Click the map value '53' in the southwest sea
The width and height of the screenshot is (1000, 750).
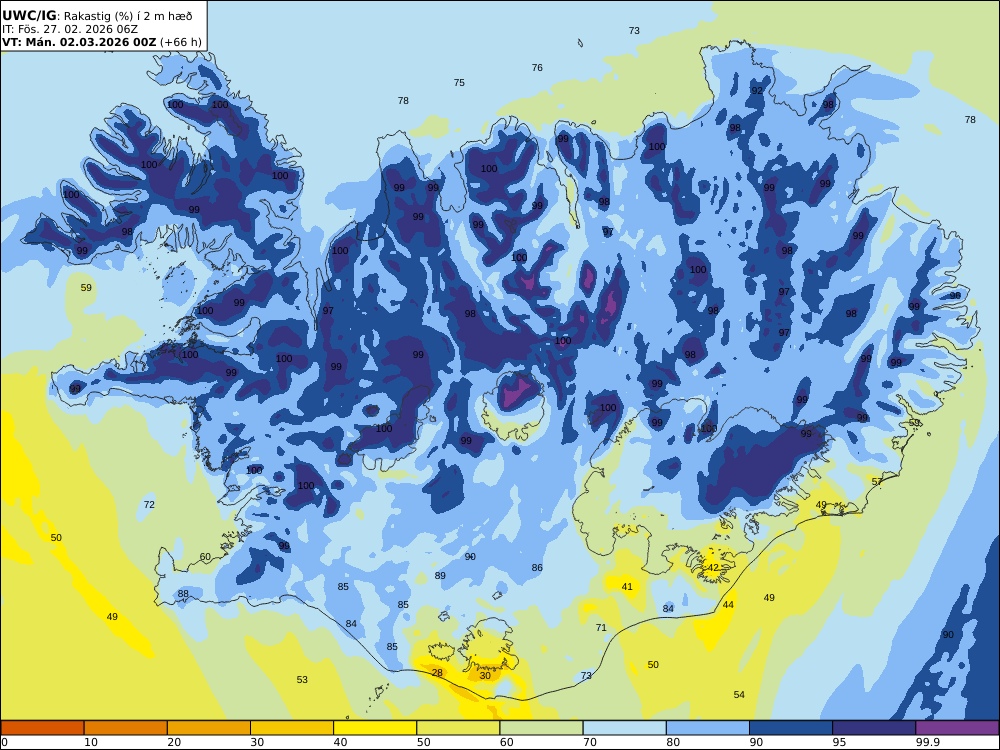[x=302, y=680]
